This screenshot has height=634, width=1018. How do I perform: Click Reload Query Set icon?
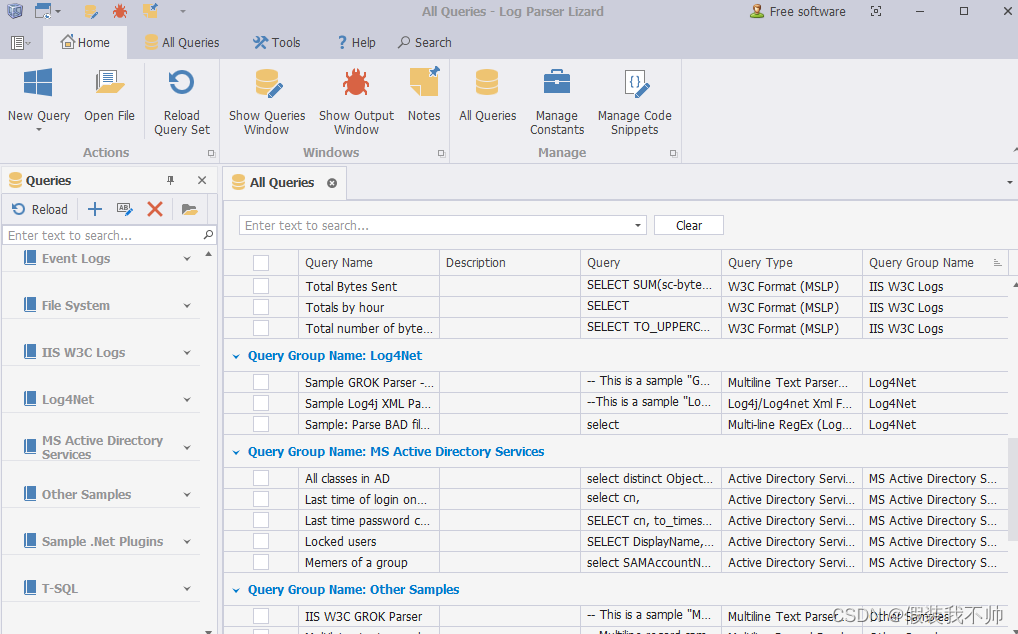point(181,83)
